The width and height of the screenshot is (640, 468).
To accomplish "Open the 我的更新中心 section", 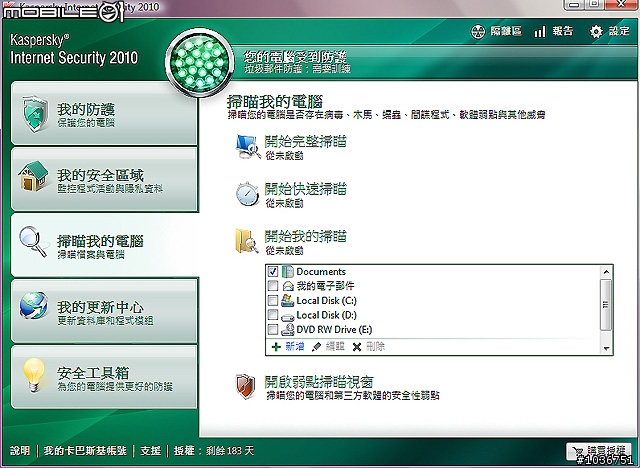I will [x=104, y=311].
